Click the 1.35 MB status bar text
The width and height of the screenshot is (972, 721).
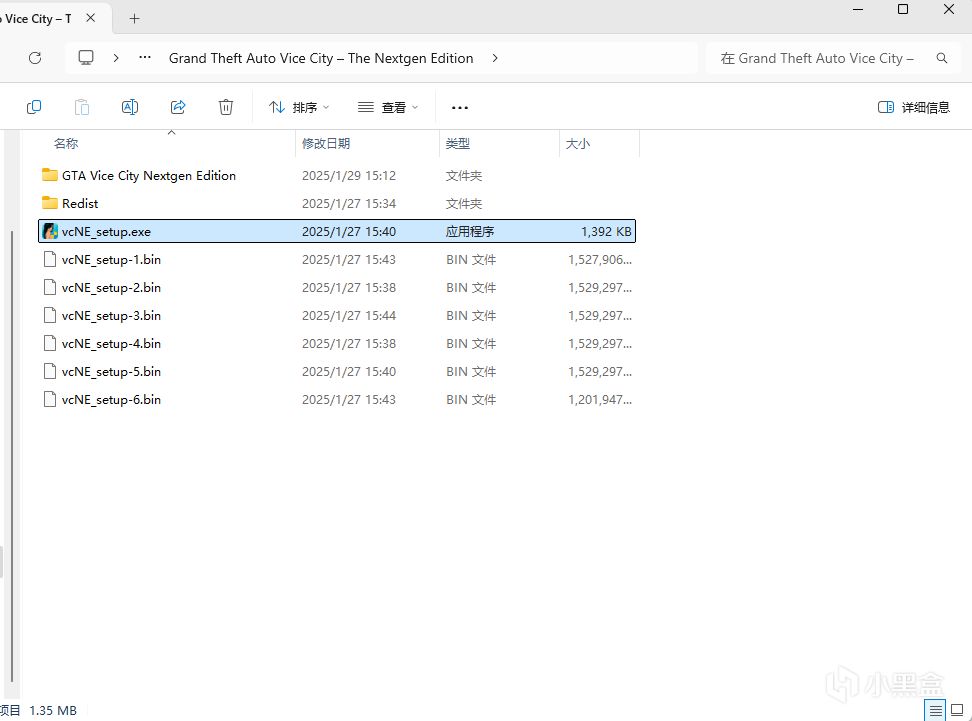(x=53, y=710)
